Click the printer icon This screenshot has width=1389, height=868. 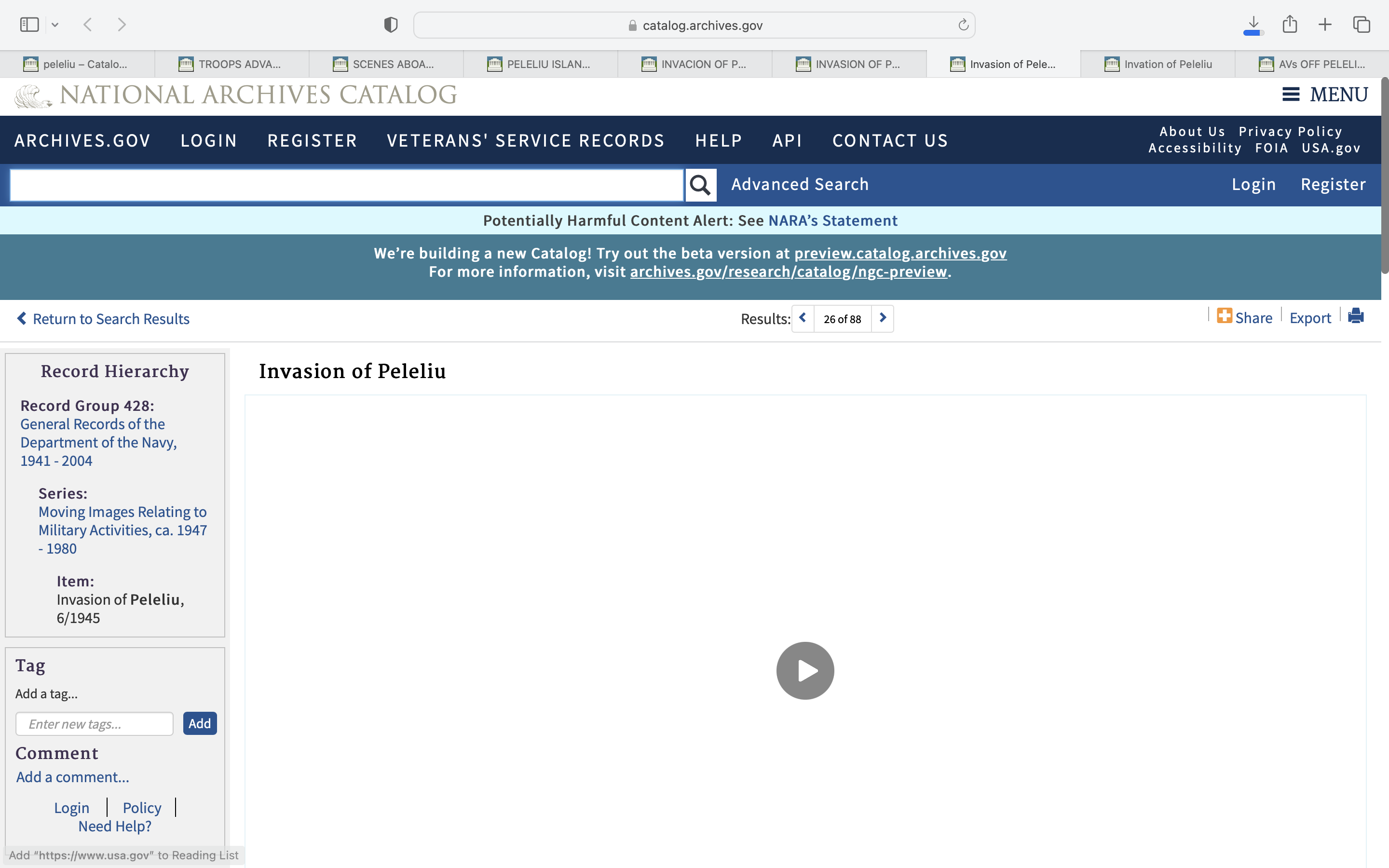[1356, 316]
